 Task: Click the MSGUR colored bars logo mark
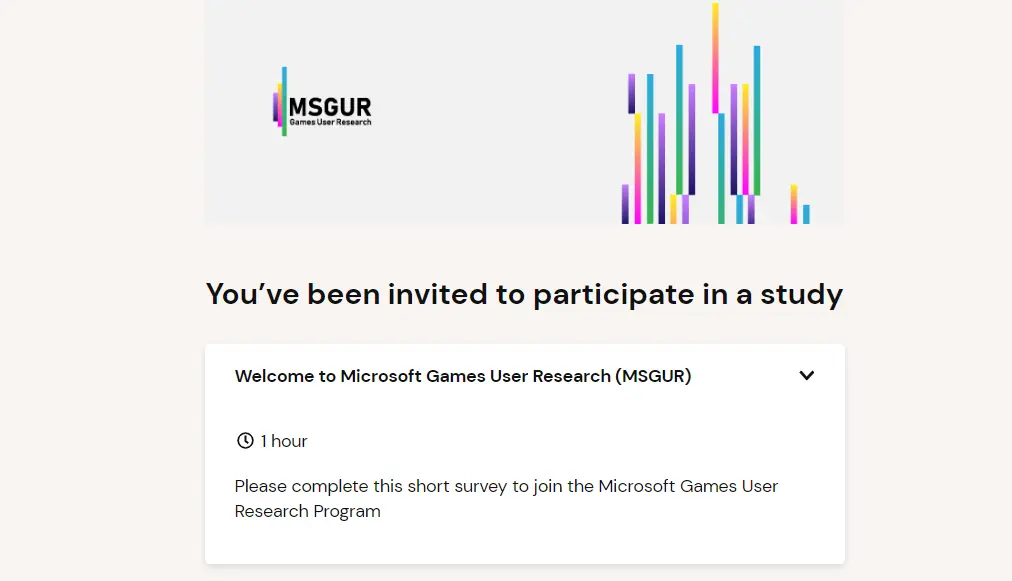(280, 102)
